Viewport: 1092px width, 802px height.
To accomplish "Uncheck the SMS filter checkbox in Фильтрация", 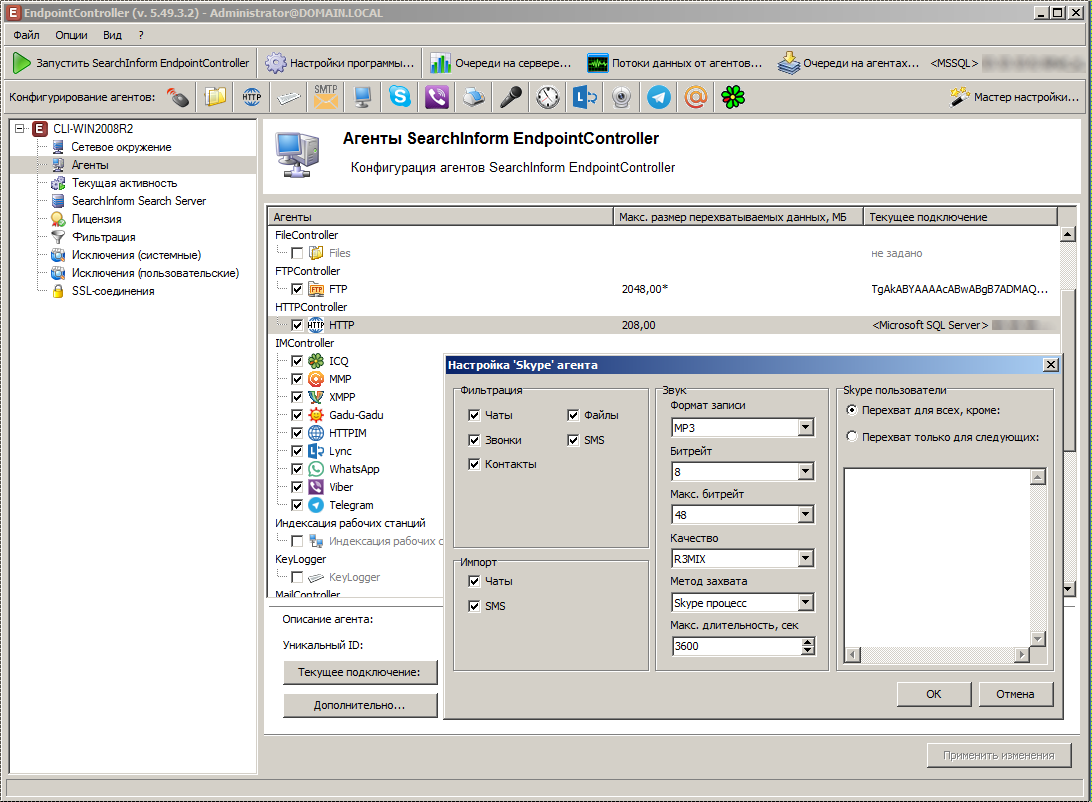I will pyautogui.click(x=573, y=440).
